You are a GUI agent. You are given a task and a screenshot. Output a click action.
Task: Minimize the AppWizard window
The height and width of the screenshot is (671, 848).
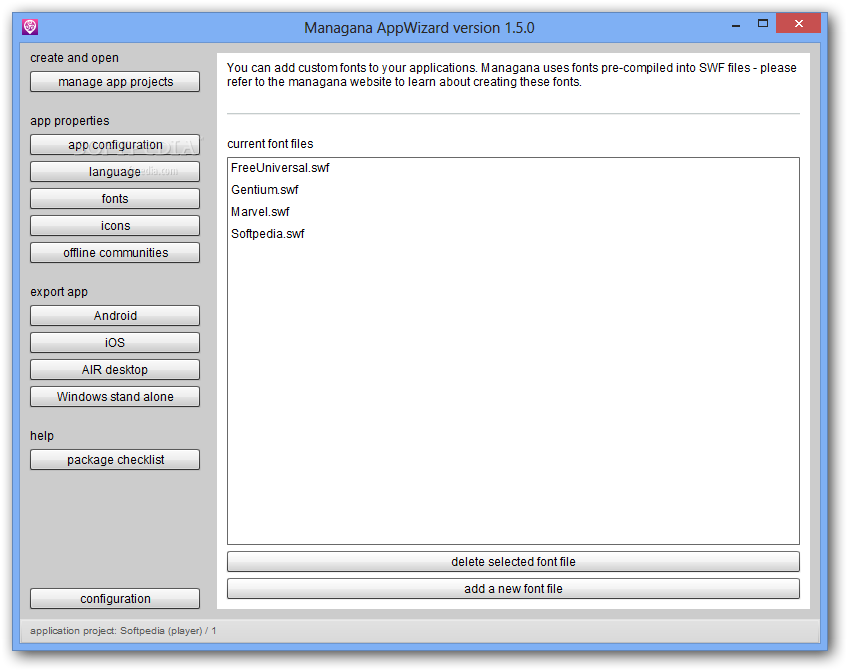coord(736,24)
